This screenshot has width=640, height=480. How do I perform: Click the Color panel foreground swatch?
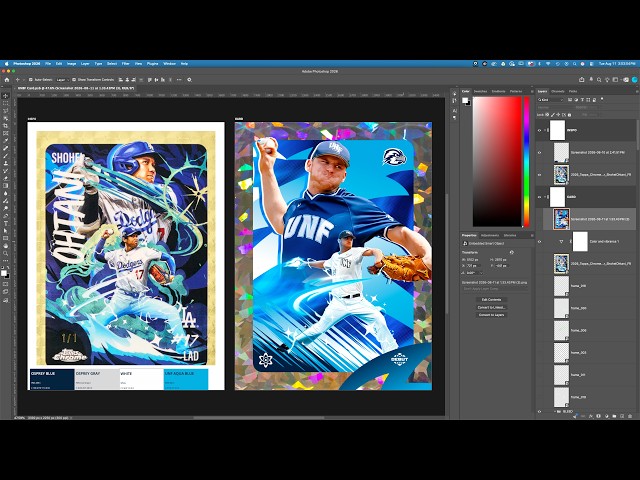tap(464, 100)
